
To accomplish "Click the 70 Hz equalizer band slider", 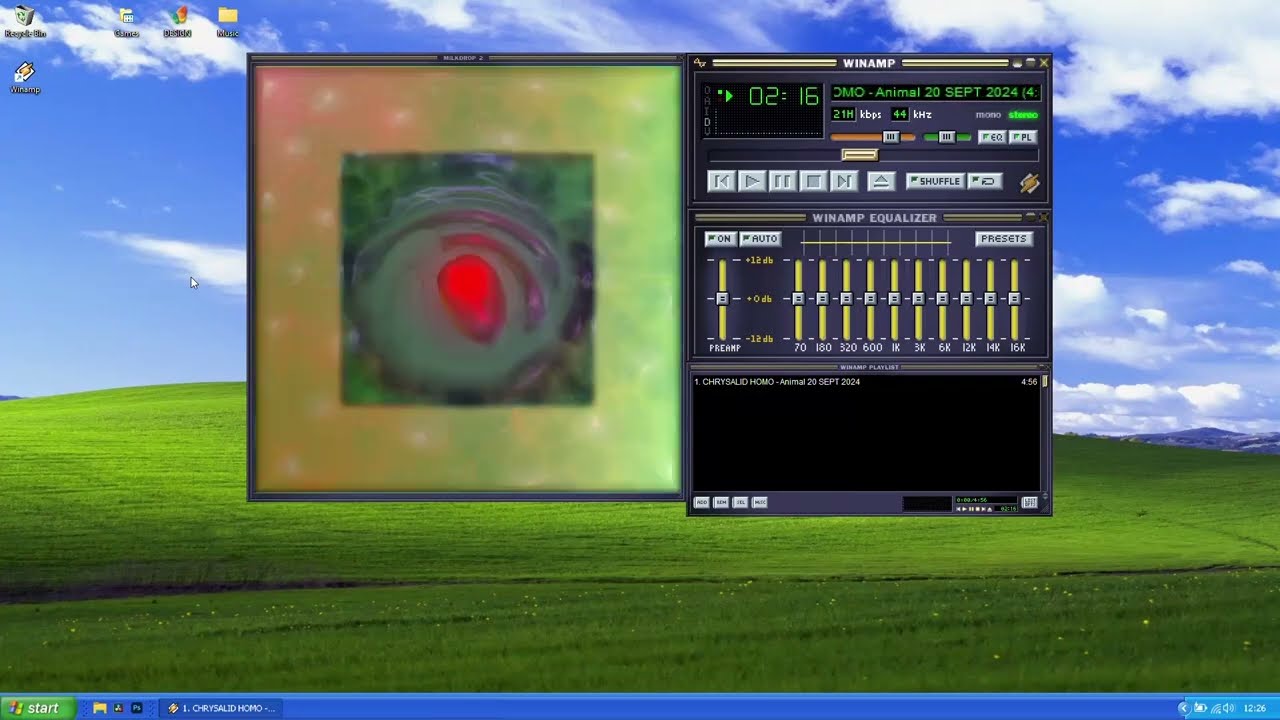I will (x=798, y=298).
